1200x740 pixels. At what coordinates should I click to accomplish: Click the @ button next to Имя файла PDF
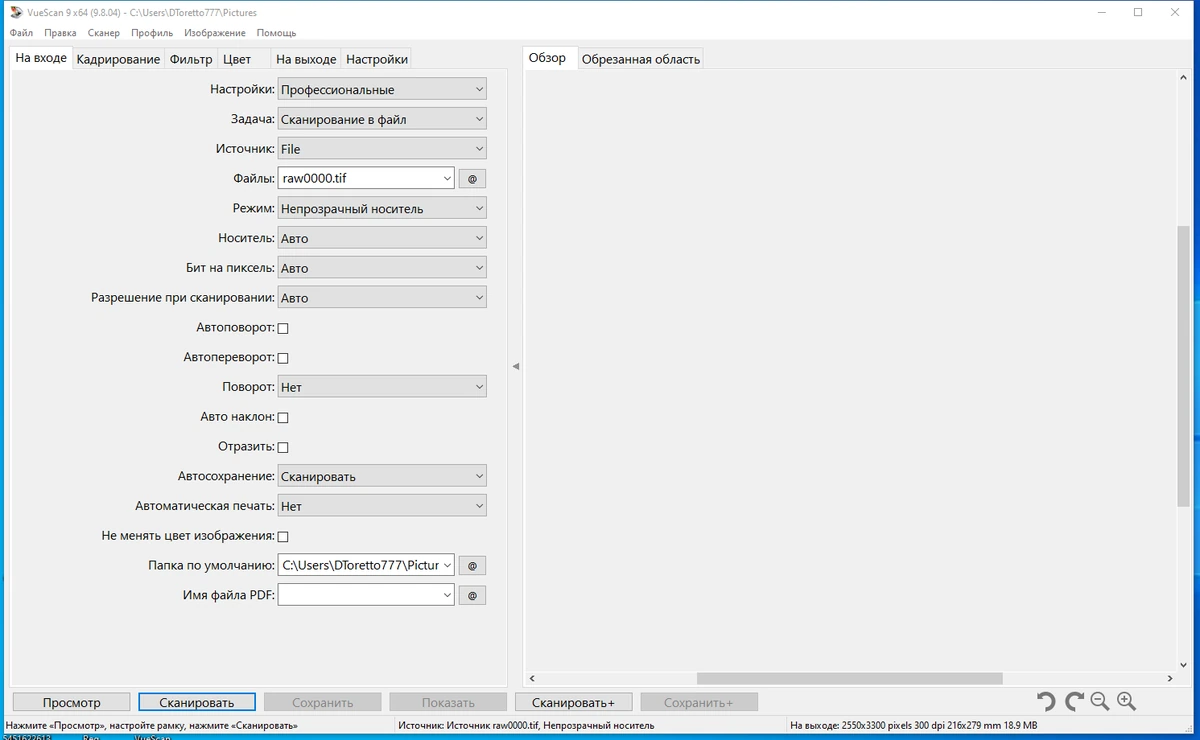(472, 596)
